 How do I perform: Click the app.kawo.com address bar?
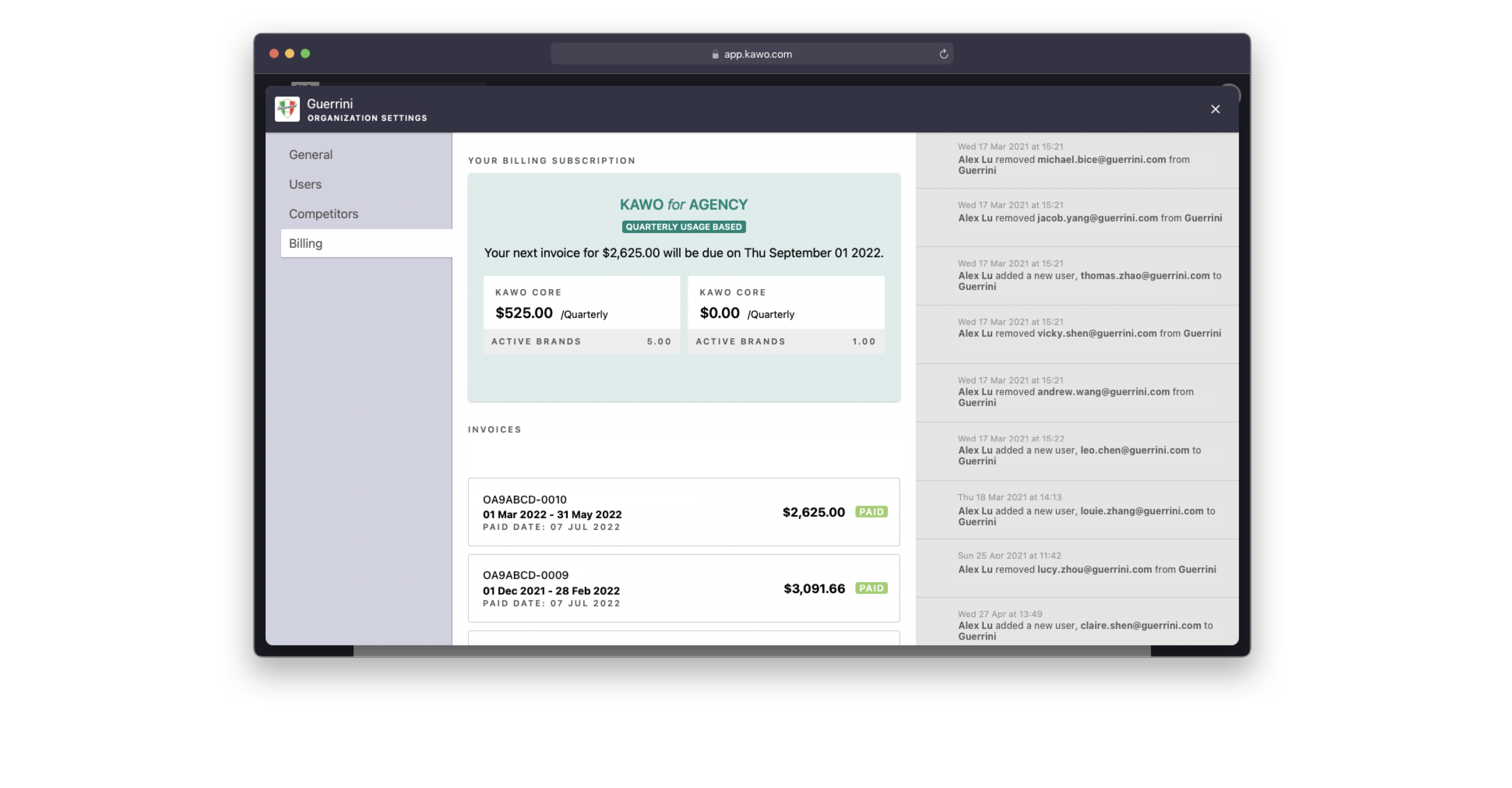point(751,54)
